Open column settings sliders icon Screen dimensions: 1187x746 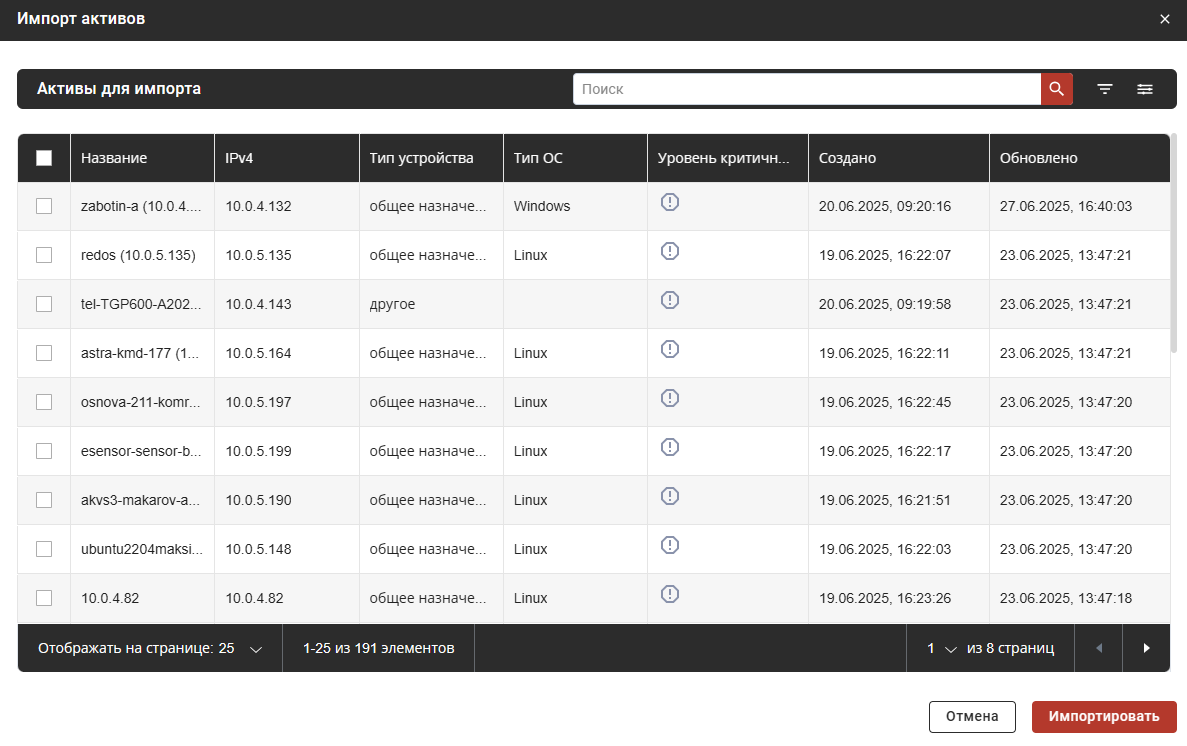coord(1145,89)
